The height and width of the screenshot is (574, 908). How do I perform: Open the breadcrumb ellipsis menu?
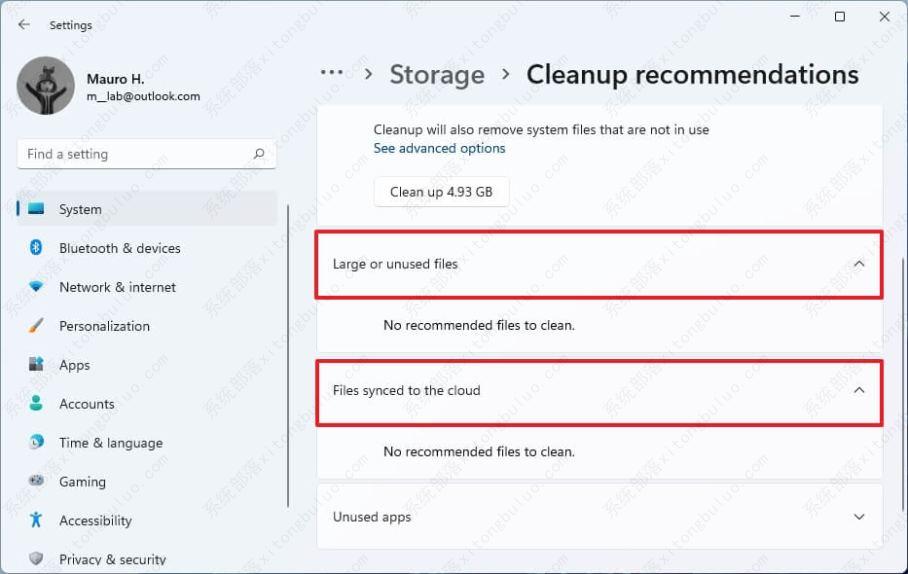pos(332,74)
